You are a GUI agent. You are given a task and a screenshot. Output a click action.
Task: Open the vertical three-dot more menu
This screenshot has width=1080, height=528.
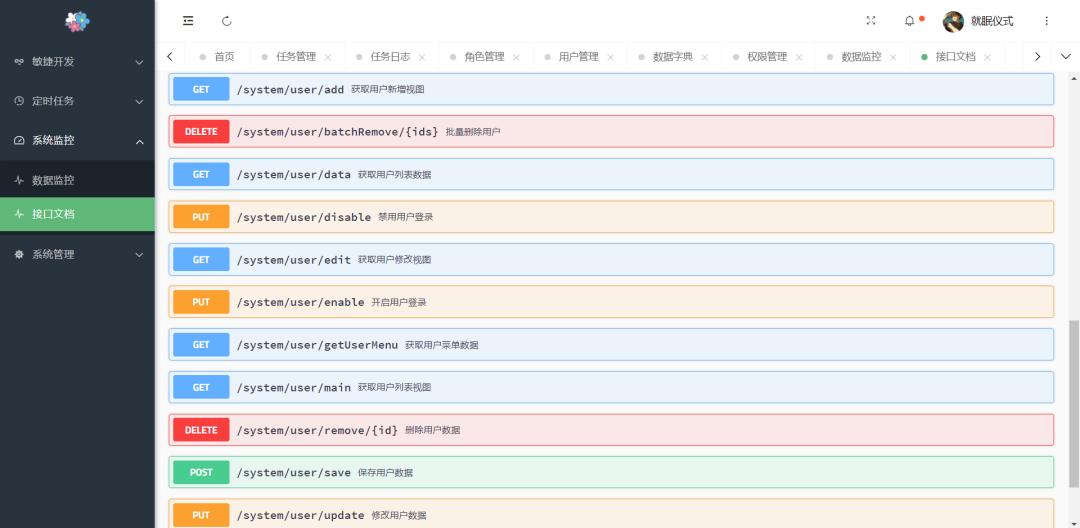click(1047, 21)
